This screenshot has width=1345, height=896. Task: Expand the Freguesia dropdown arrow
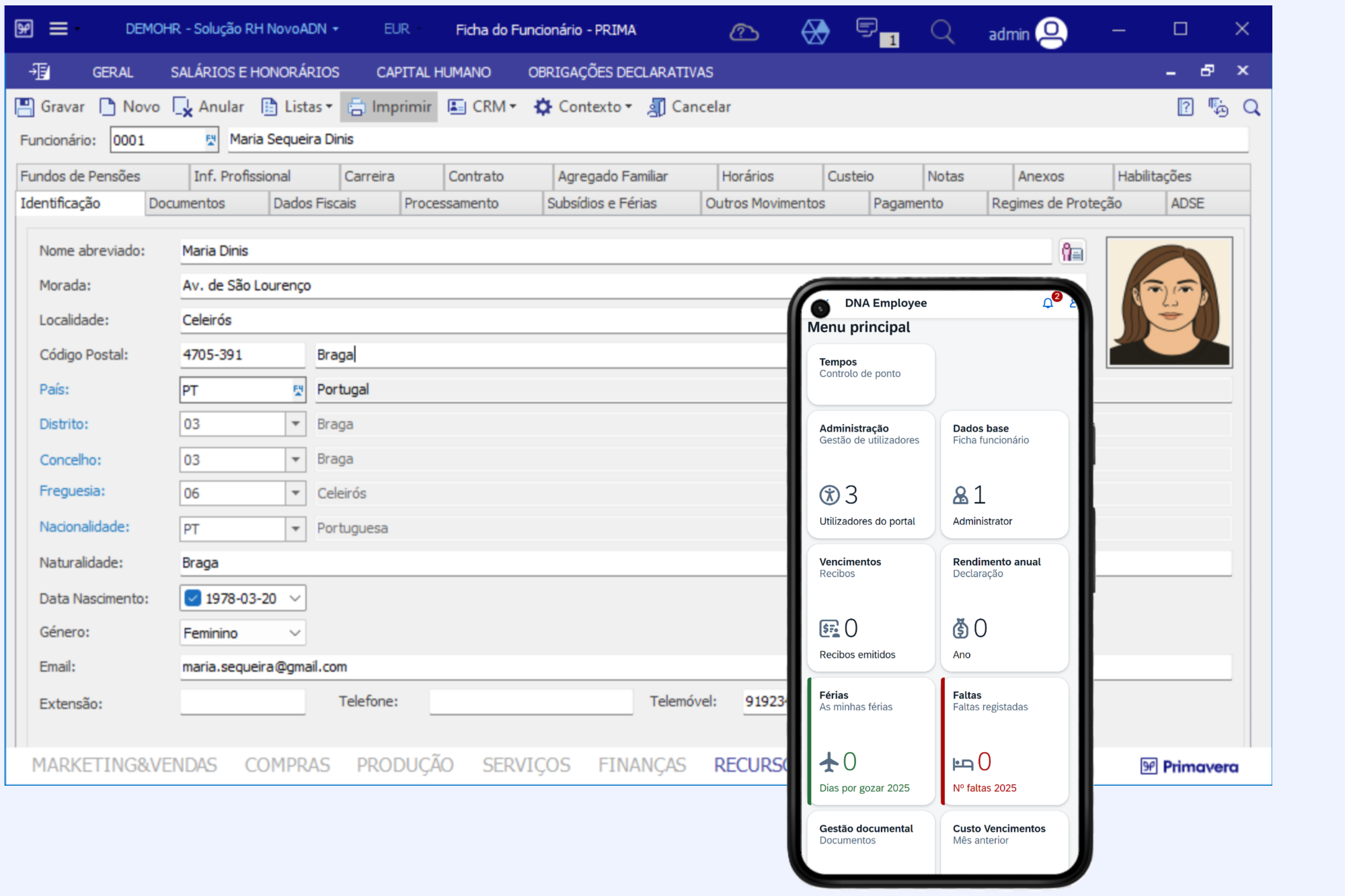[x=295, y=493]
